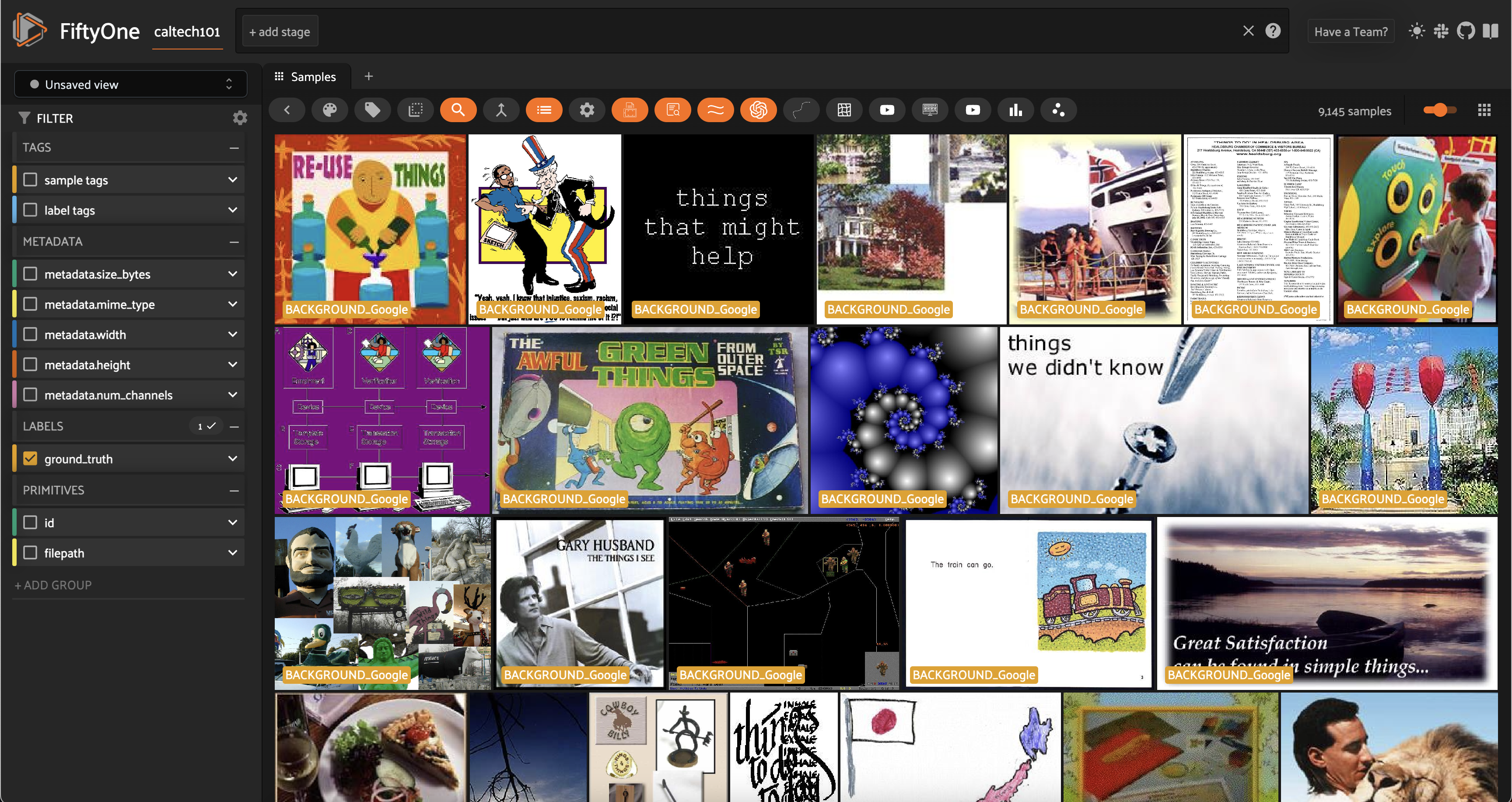Expand metadata.mime_type field chevron
The height and width of the screenshot is (802, 1512).
232,304
